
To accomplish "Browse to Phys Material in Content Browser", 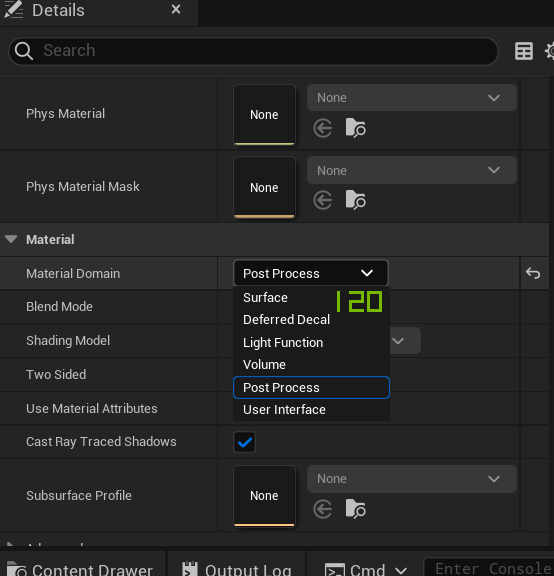I will (x=356, y=128).
